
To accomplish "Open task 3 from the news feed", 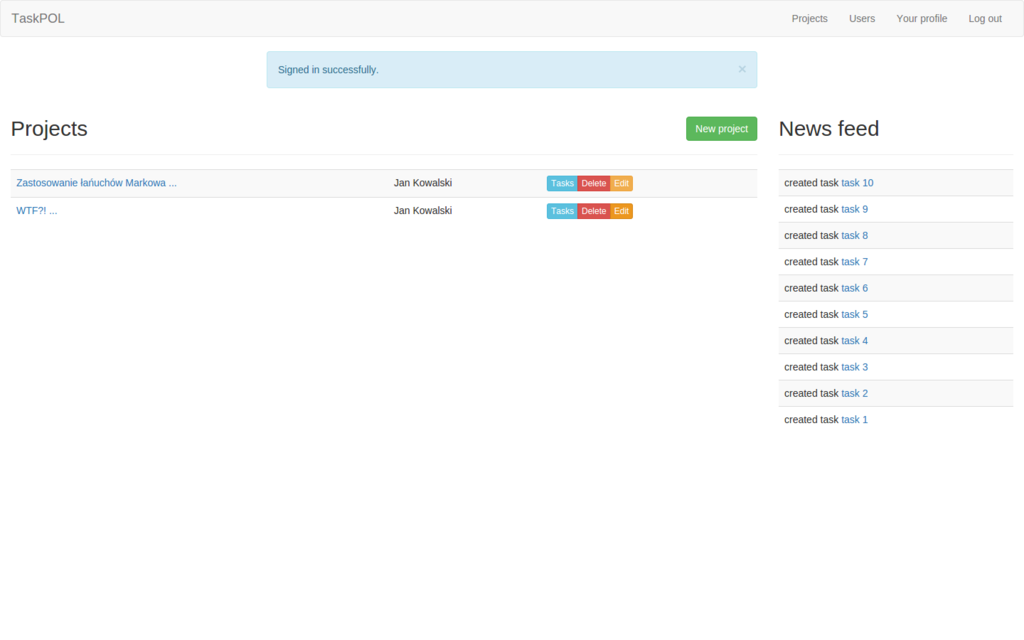I will tap(854, 367).
